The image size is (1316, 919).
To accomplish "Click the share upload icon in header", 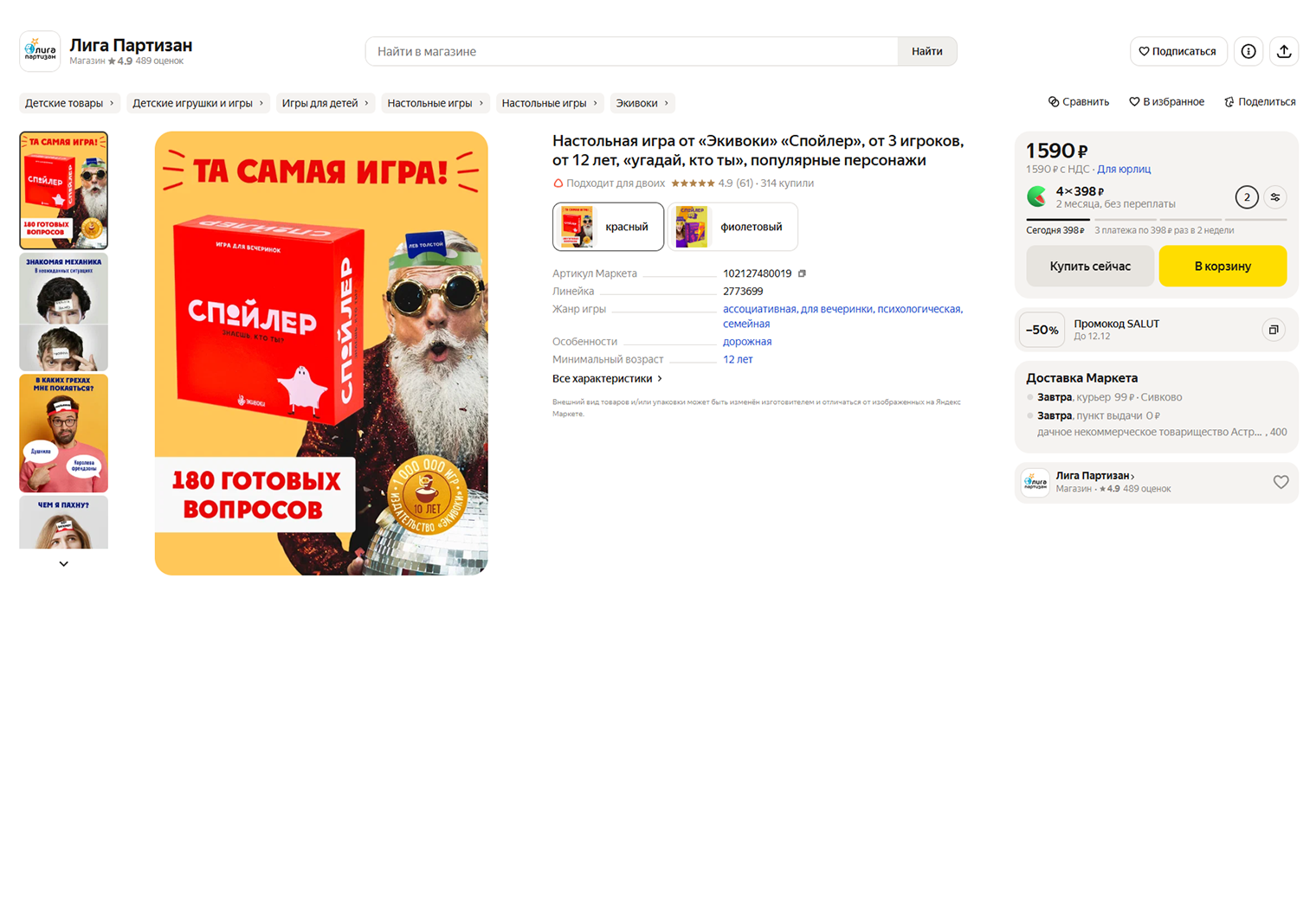I will [x=1284, y=51].
